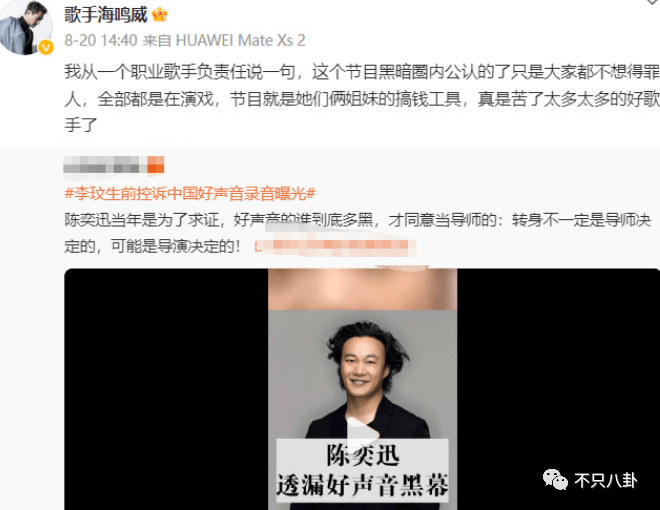Click the blurred strip above the video portrait
This screenshot has width=660, height=510.
(362, 289)
